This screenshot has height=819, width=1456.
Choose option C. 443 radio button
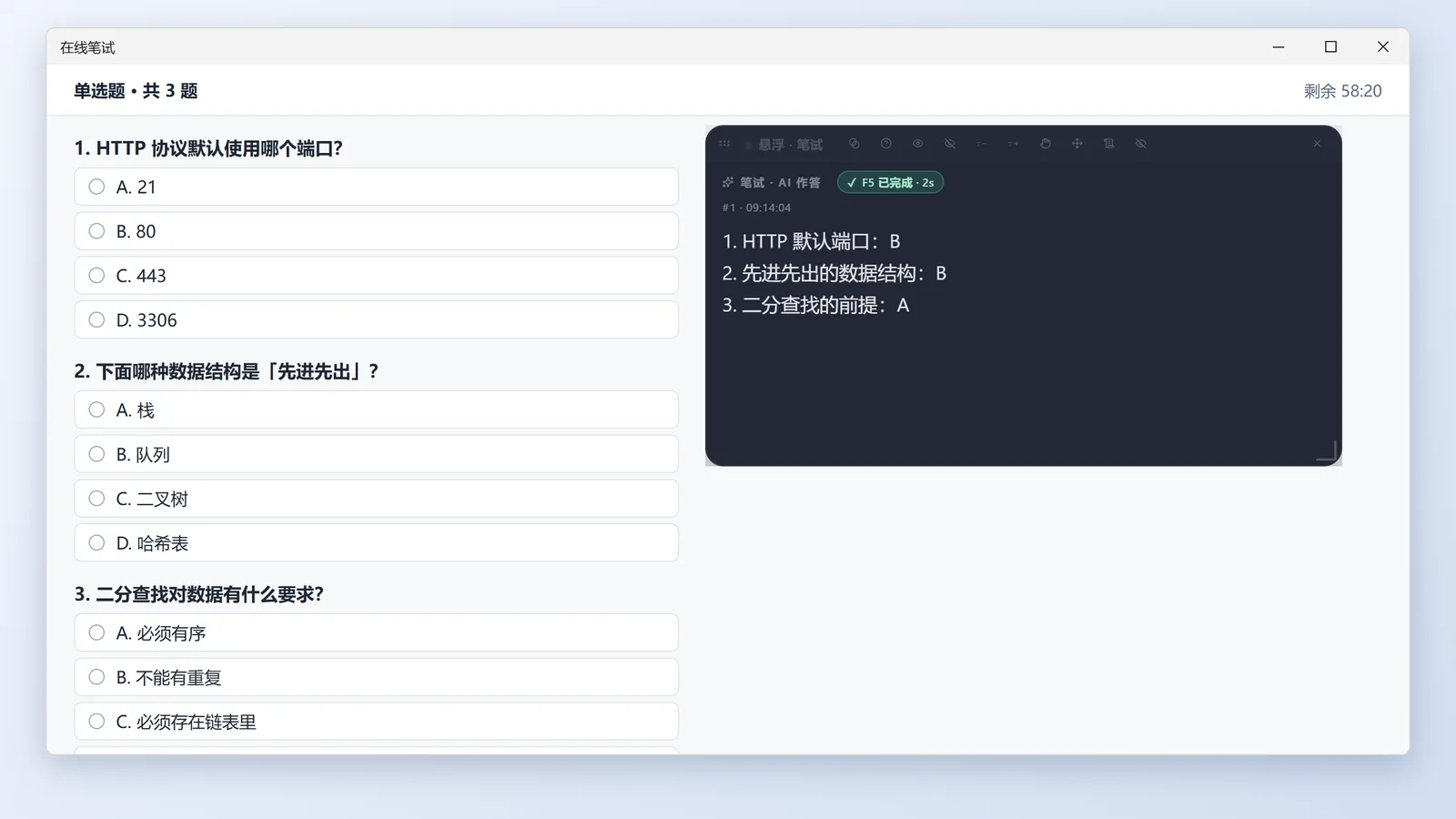pyautogui.click(x=96, y=275)
